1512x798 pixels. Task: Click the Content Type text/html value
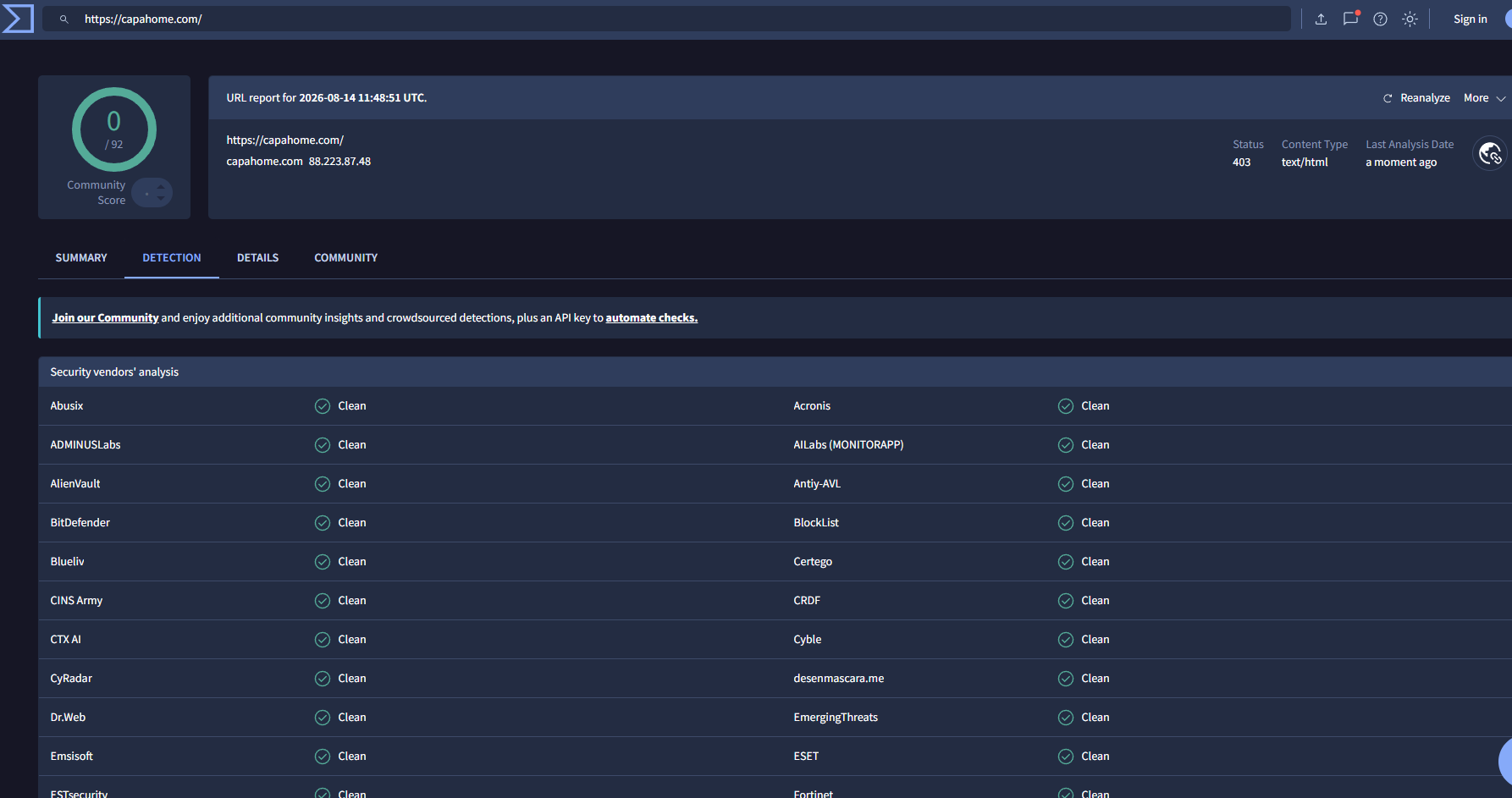coord(1305,162)
